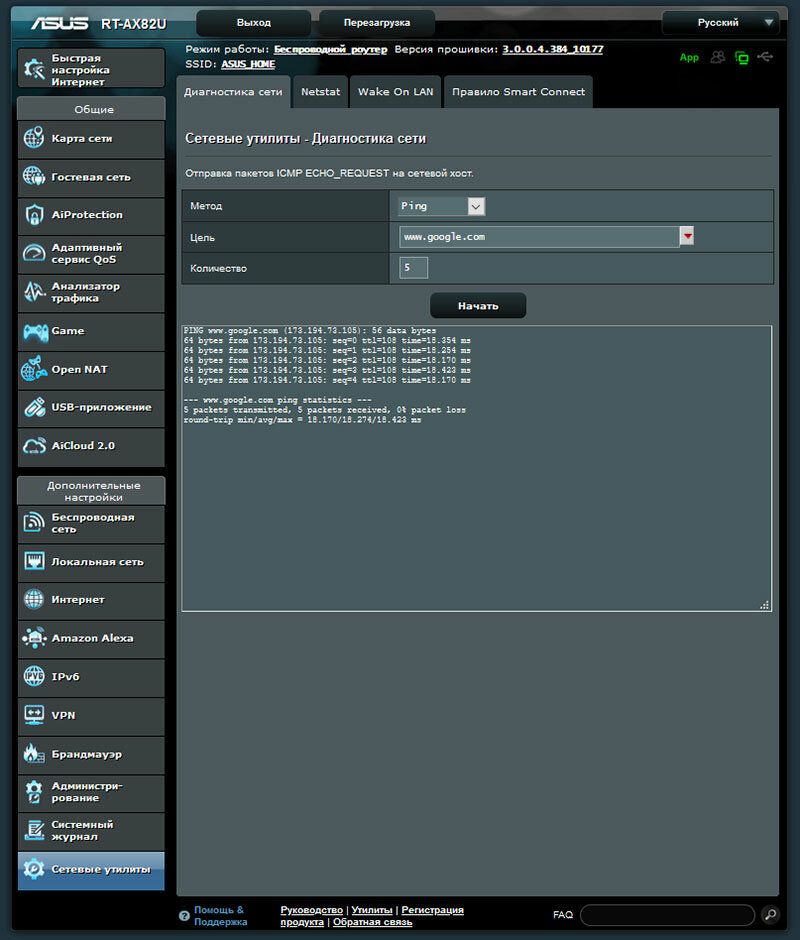Open the Руководство link
Screen dimensions: 800x940
(311, 910)
